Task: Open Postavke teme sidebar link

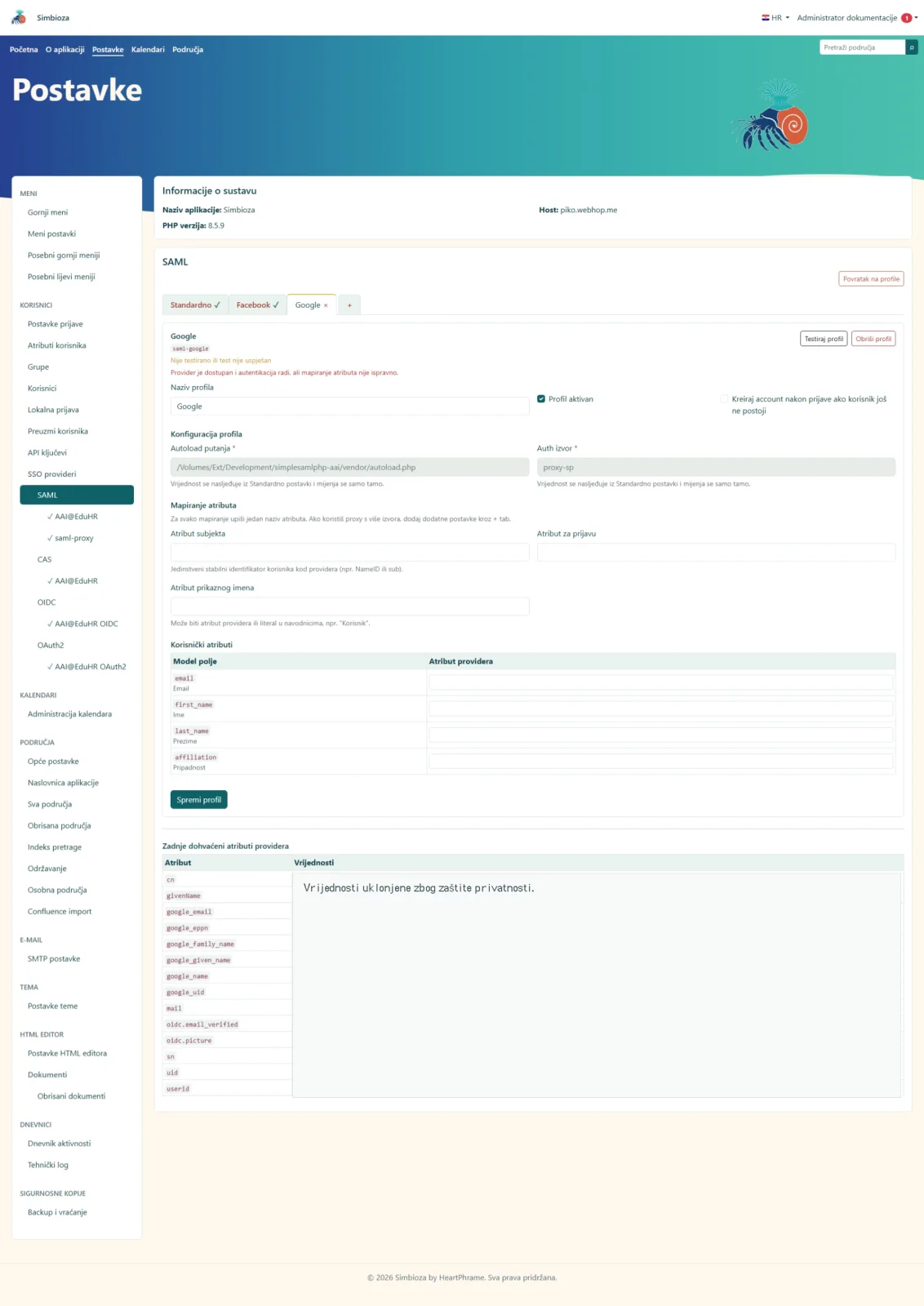Action: coord(52,1006)
